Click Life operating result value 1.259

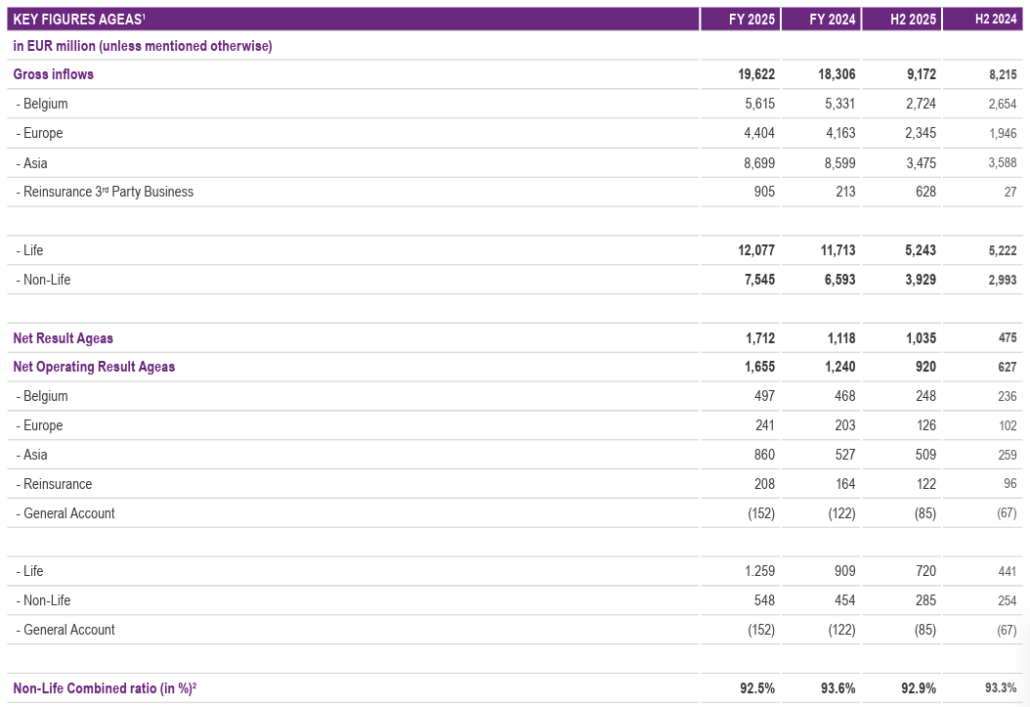(759, 571)
